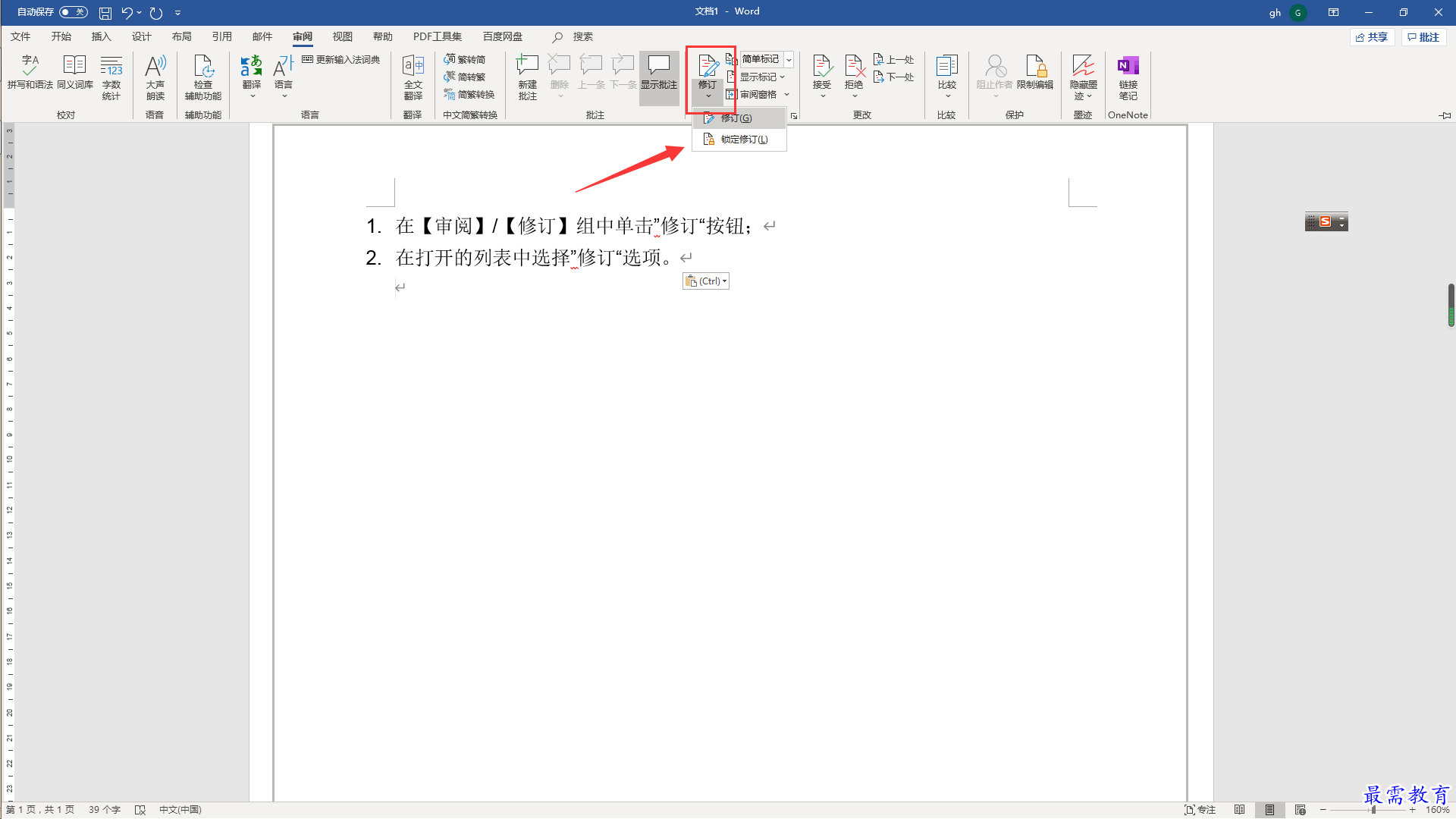The width and height of the screenshot is (1456, 819).
Task: Switch to read mode view
Action: click(x=1239, y=810)
